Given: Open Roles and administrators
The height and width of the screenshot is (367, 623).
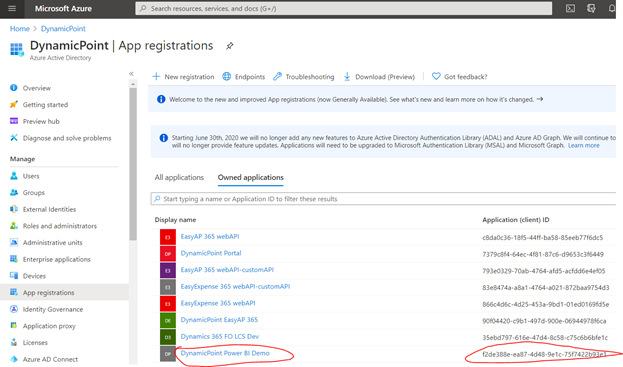Looking at the screenshot, I should [x=60, y=226].
